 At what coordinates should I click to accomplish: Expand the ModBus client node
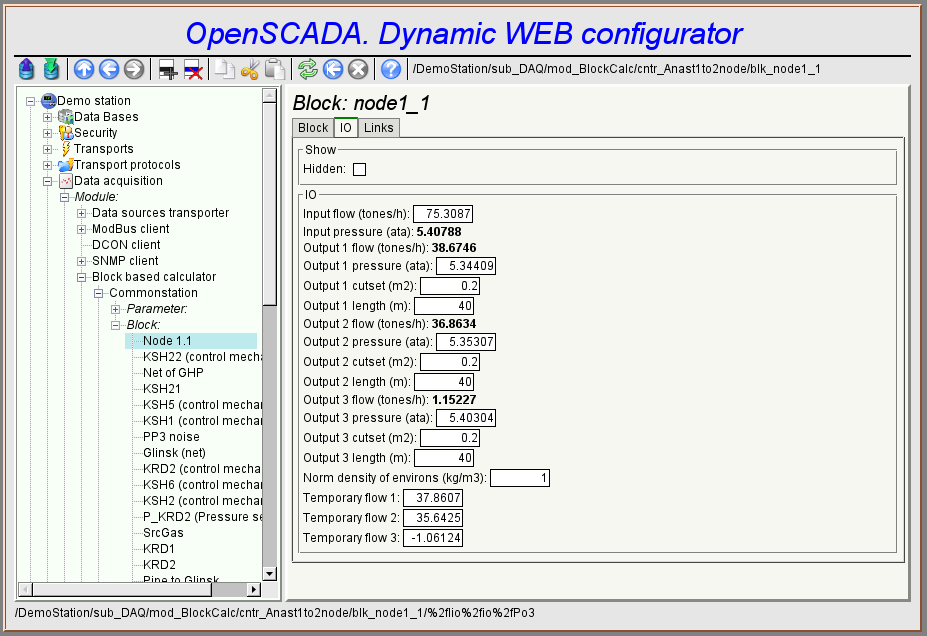[x=82, y=229]
